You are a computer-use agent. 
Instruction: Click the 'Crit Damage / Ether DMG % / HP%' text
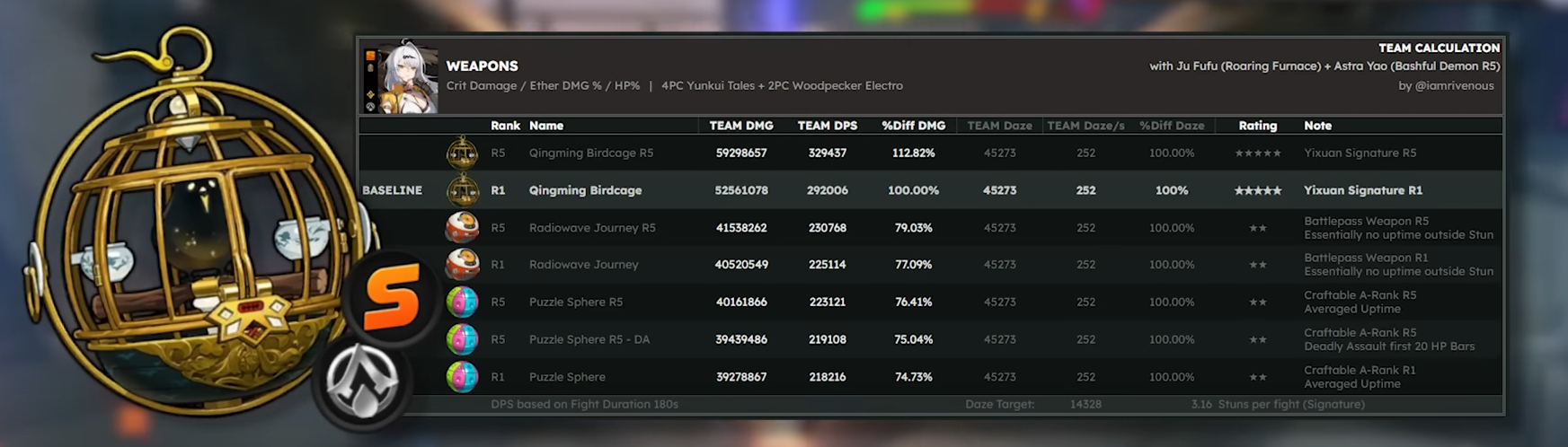(x=543, y=86)
